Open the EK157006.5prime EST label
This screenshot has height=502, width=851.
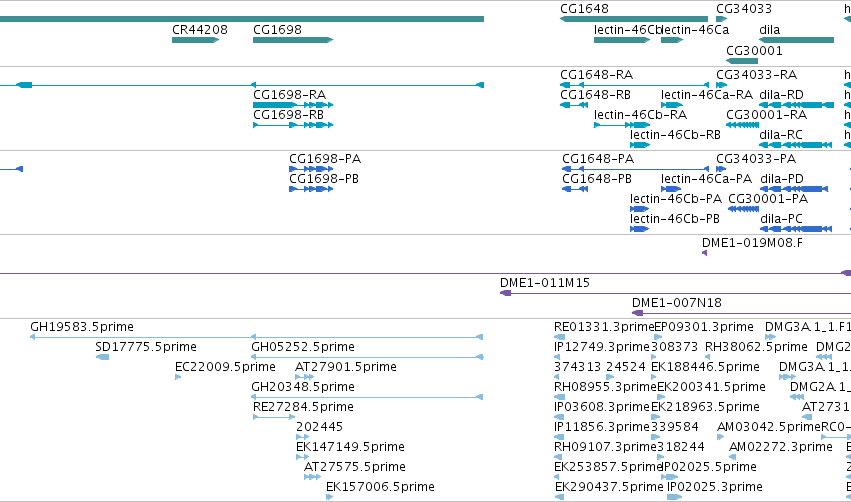380,487
